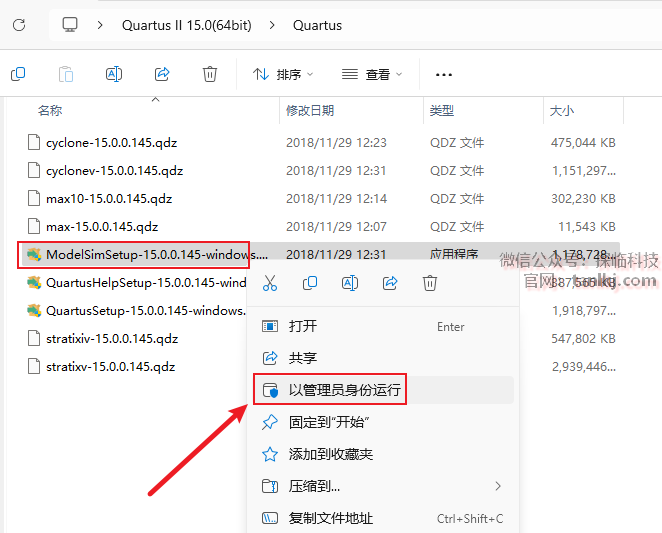Click the QuartusSetup installer icon

(34, 311)
